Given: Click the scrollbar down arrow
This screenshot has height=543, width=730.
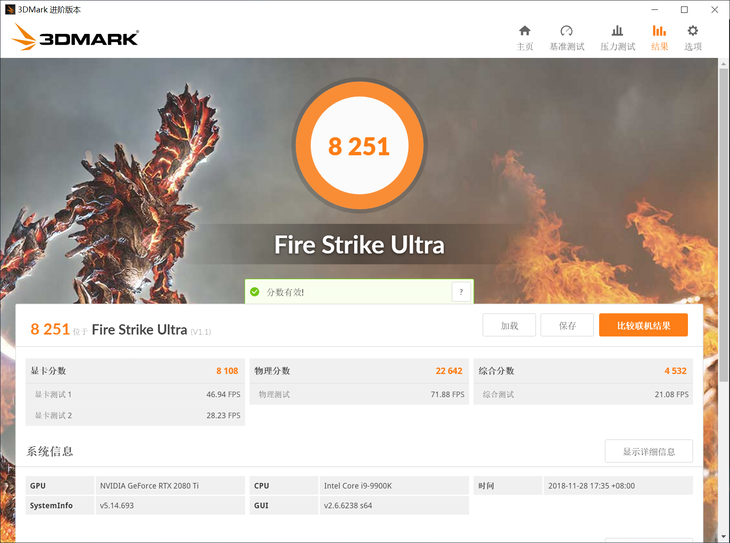Looking at the screenshot, I should click(723, 537).
